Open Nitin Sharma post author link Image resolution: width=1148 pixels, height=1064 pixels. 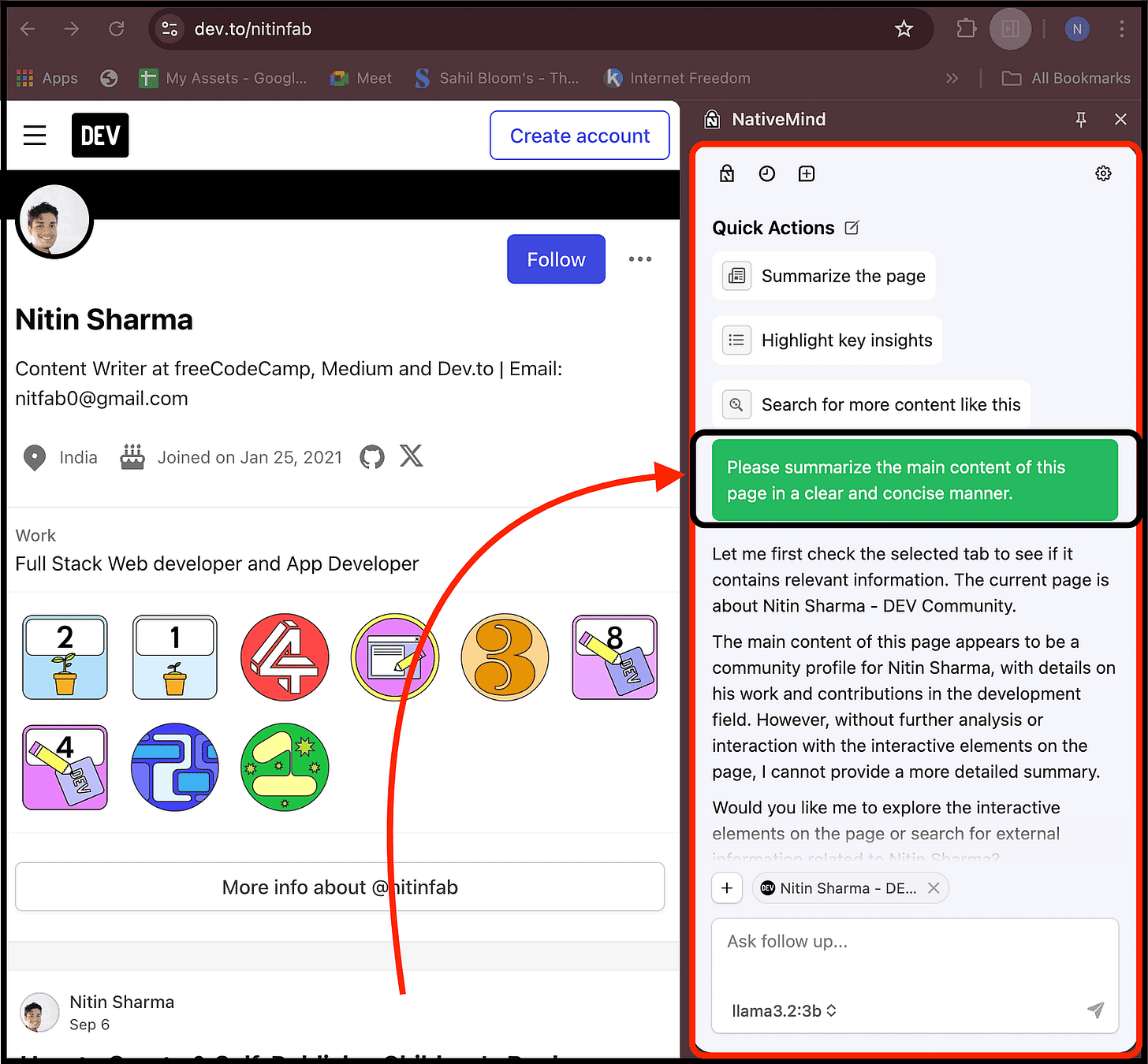[121, 1002]
